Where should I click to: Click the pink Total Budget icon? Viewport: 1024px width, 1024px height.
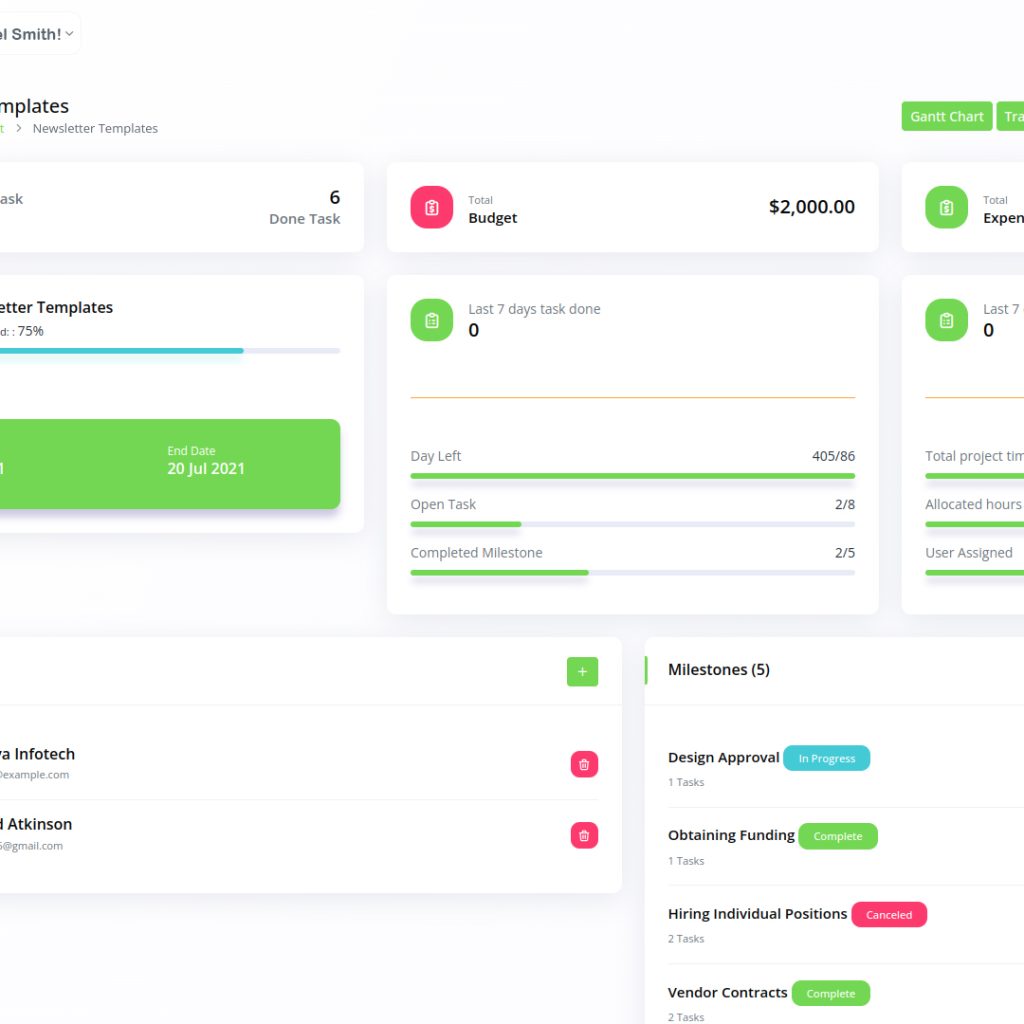(431, 207)
